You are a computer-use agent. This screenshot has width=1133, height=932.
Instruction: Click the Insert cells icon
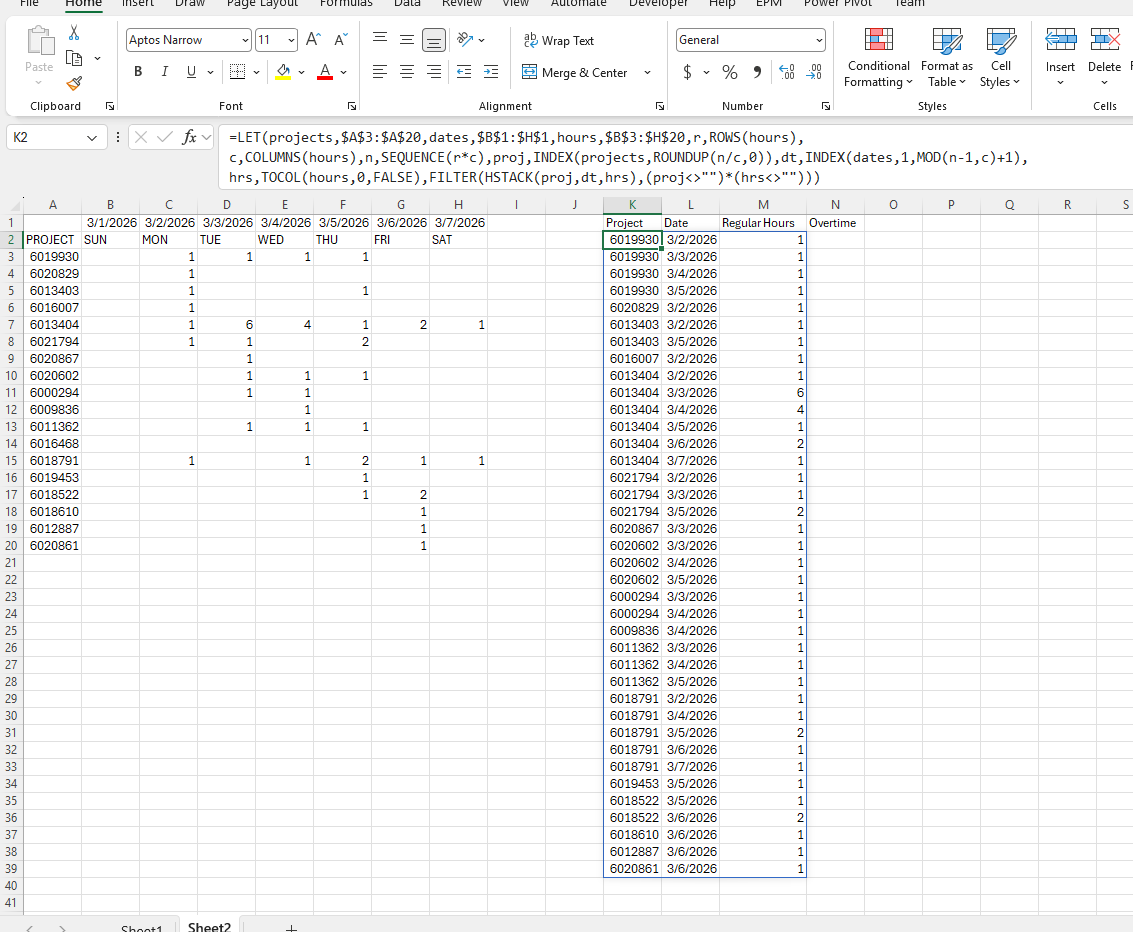coord(1060,40)
